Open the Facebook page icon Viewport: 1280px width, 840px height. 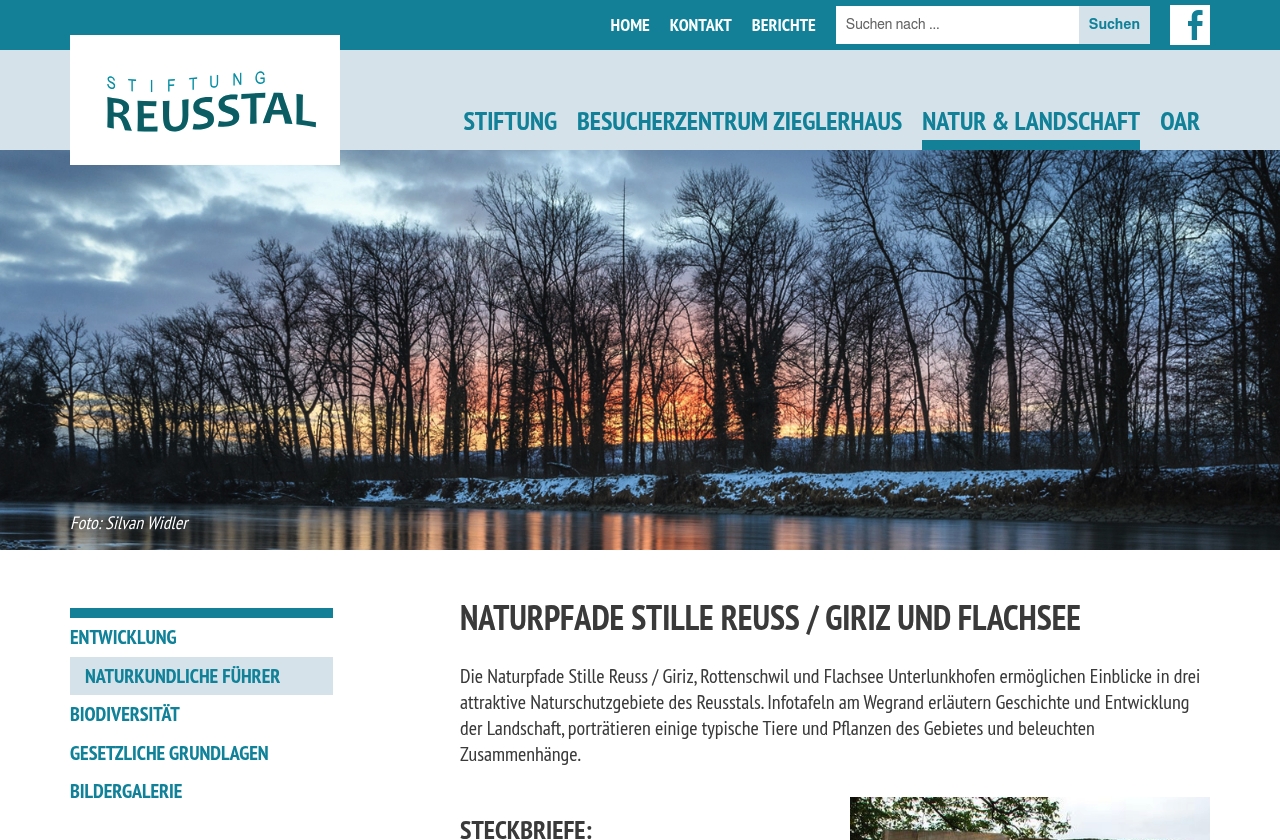coord(1189,25)
